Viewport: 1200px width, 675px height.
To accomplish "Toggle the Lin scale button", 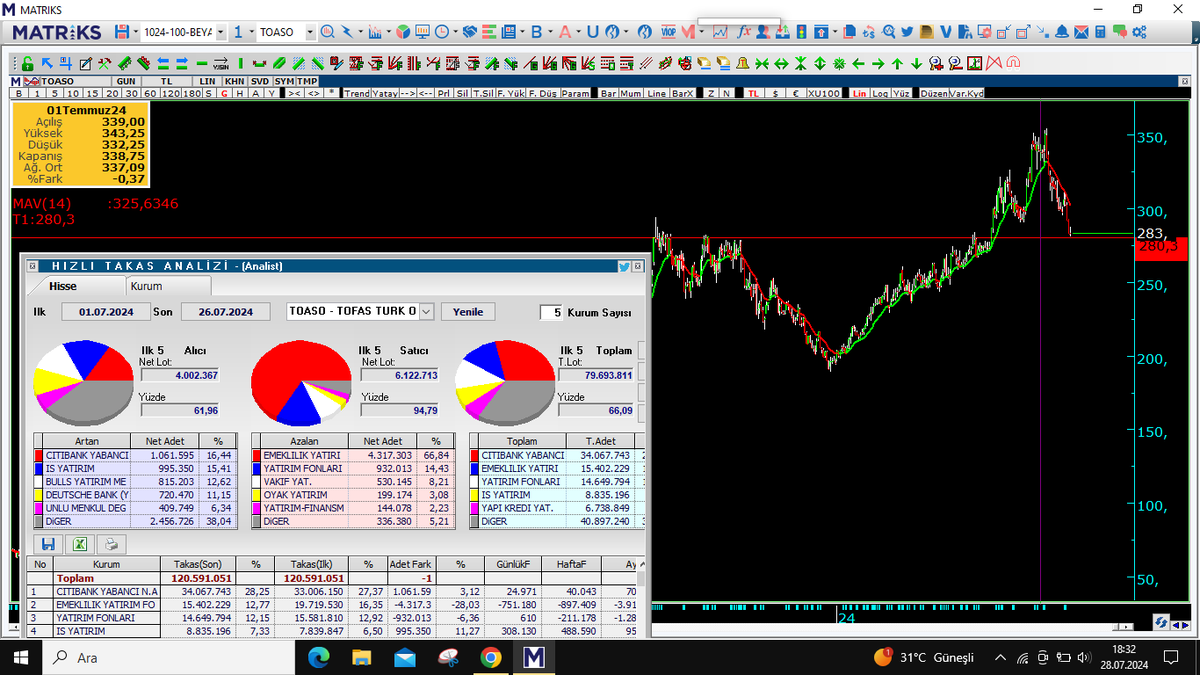I will tap(859, 93).
